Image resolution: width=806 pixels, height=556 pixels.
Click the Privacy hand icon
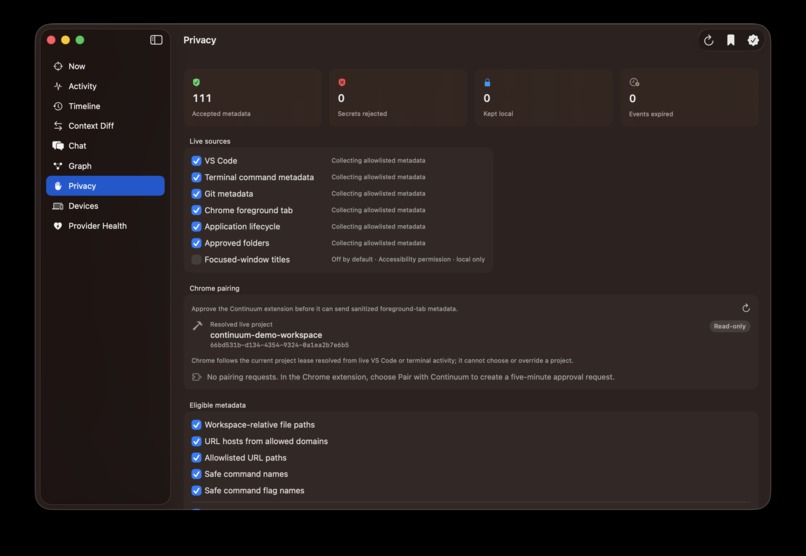pos(58,186)
